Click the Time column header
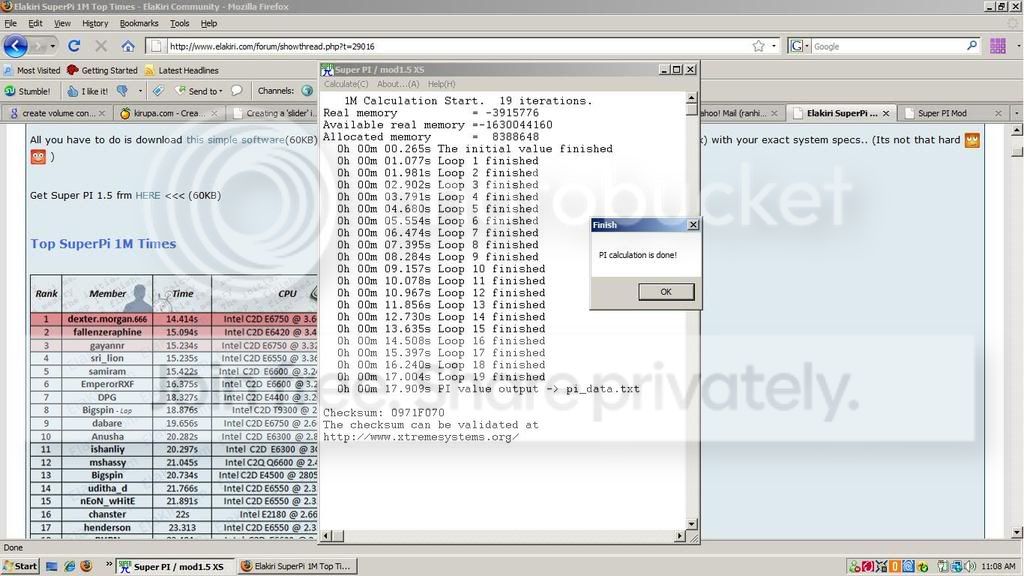 (x=182, y=294)
